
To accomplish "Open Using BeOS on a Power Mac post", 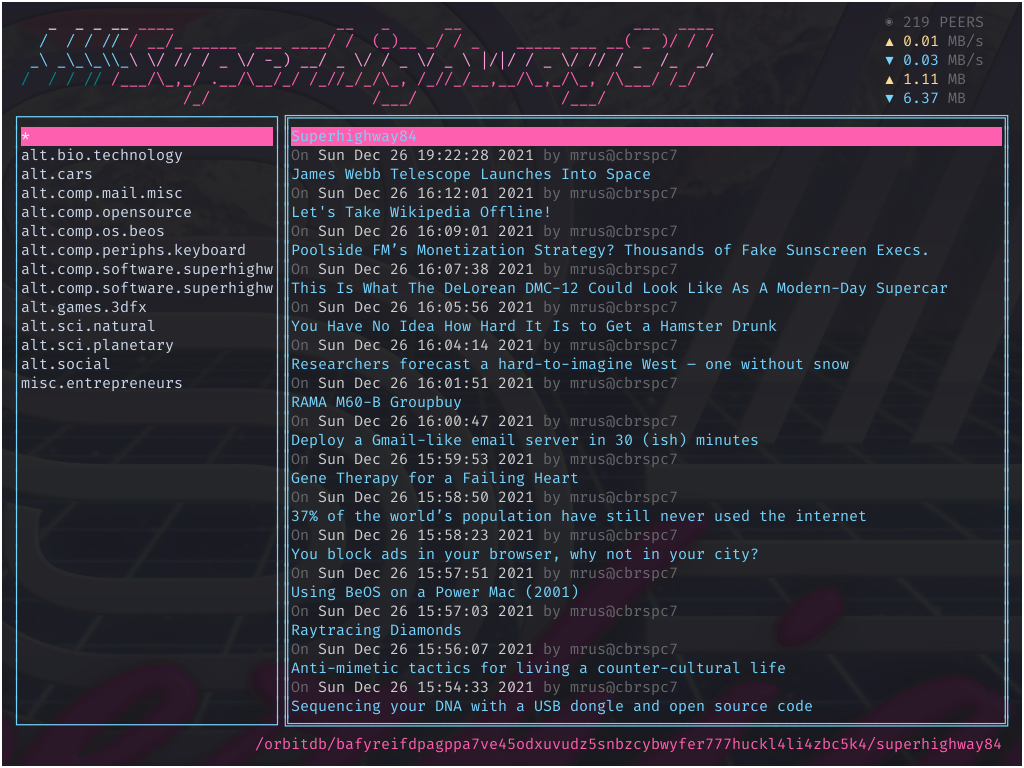I will coord(435,592).
